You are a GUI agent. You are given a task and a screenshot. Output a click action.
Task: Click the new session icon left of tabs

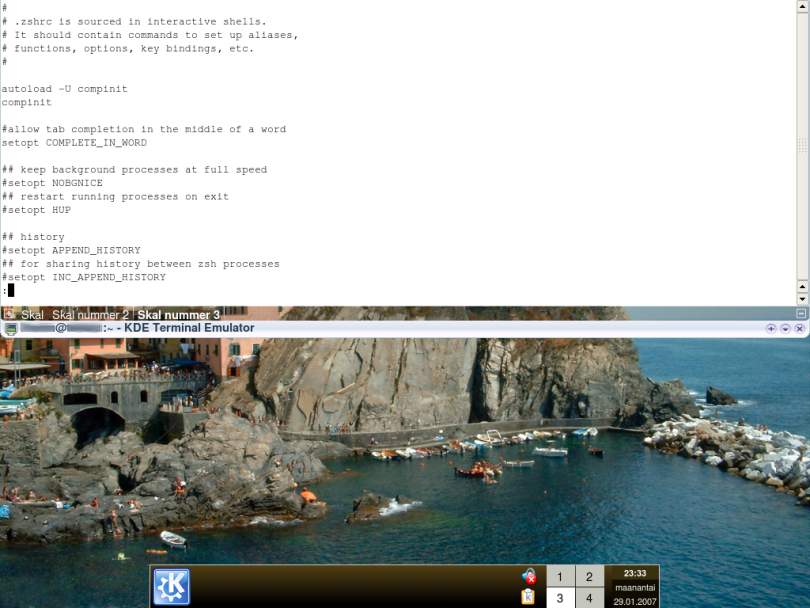tap(9, 314)
